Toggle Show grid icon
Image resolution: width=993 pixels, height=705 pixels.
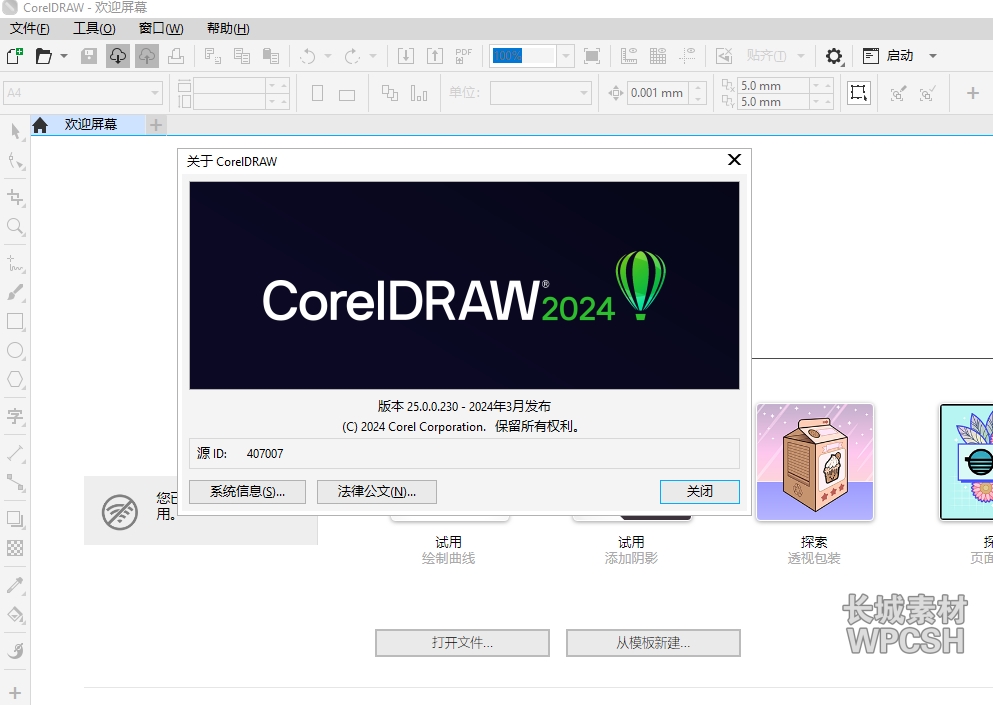[x=658, y=56]
